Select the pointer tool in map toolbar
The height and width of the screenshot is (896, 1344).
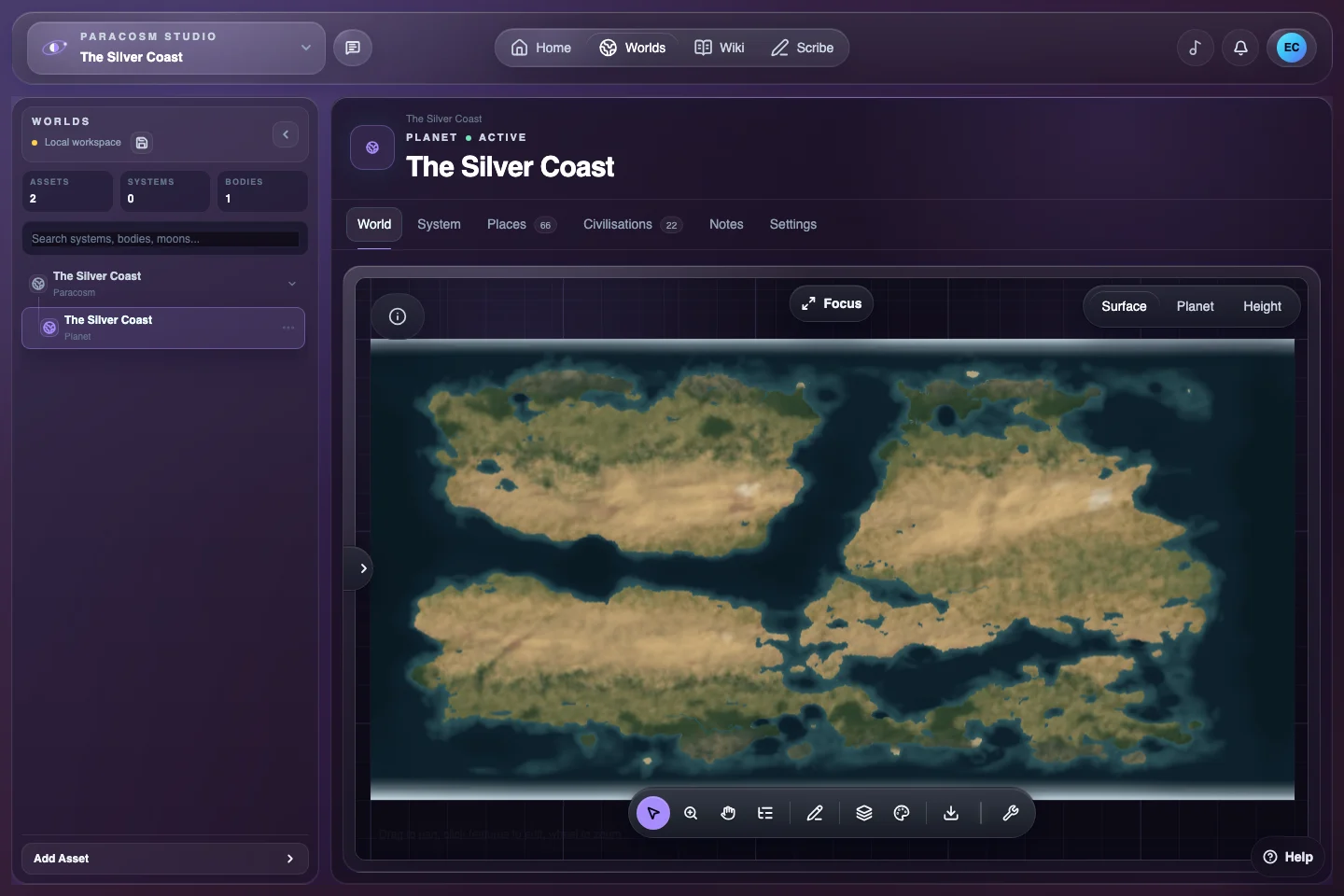653,813
